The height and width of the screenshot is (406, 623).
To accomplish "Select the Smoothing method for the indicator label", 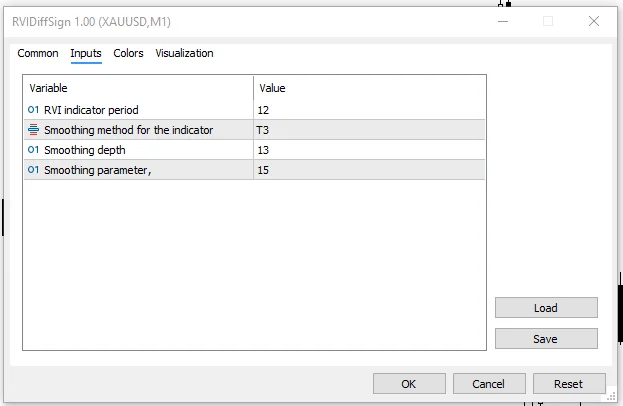I will pos(128,130).
